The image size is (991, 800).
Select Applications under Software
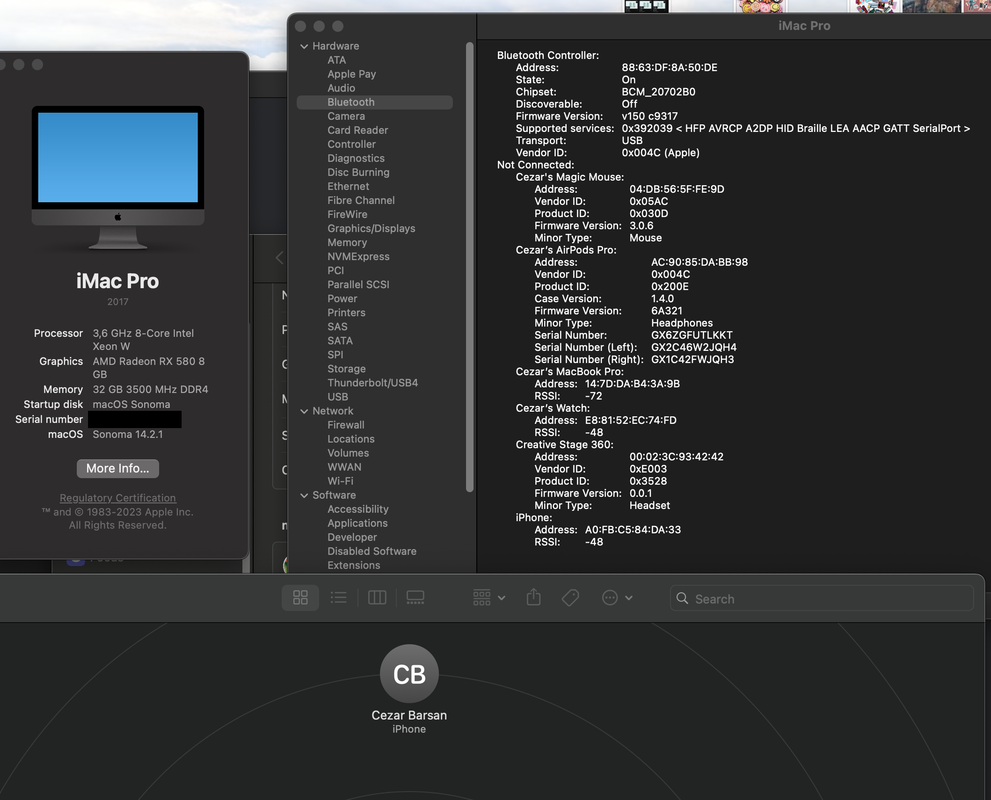point(357,523)
